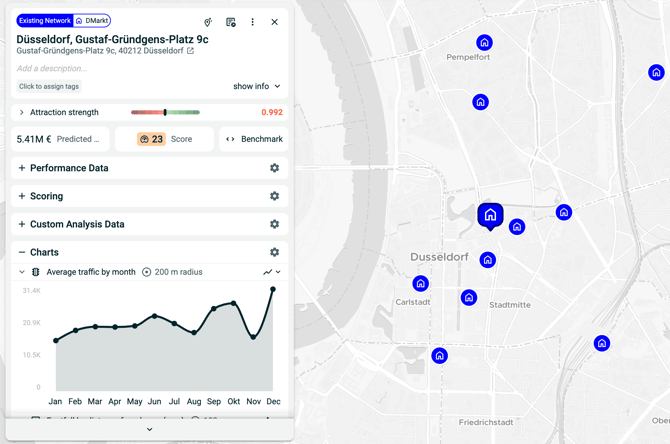The width and height of the screenshot is (670, 444).
Task: Collapse the Charts section
Action: click(x=22, y=253)
